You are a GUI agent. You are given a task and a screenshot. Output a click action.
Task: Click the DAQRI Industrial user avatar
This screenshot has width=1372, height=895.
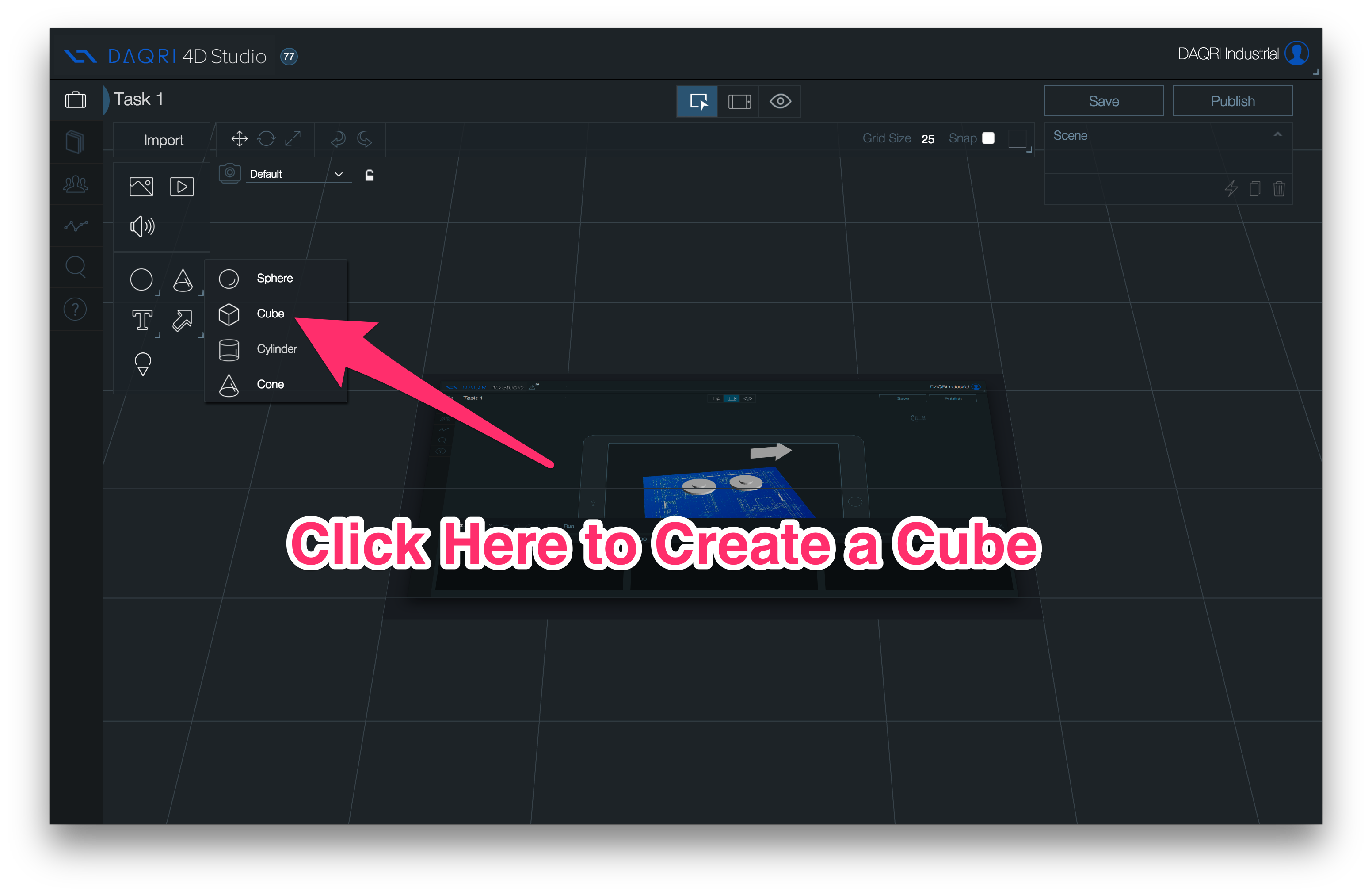(1296, 54)
